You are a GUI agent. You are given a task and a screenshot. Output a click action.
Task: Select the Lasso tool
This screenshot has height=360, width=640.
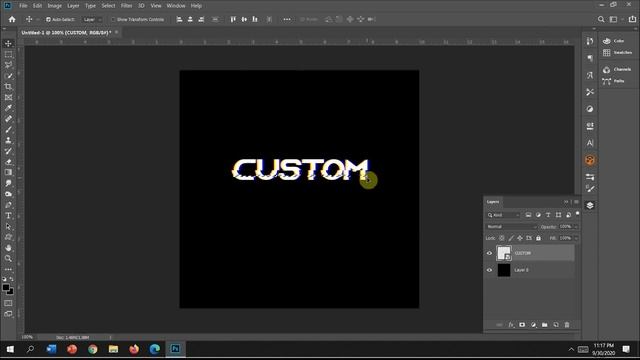click(x=8, y=65)
